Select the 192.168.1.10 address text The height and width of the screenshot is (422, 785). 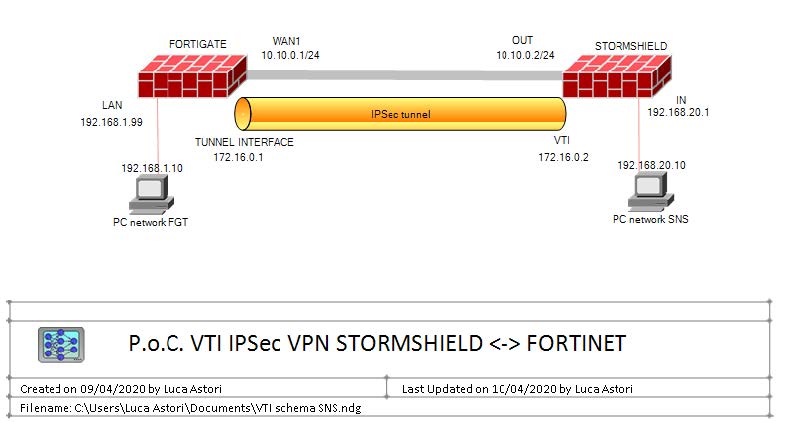click(x=152, y=168)
